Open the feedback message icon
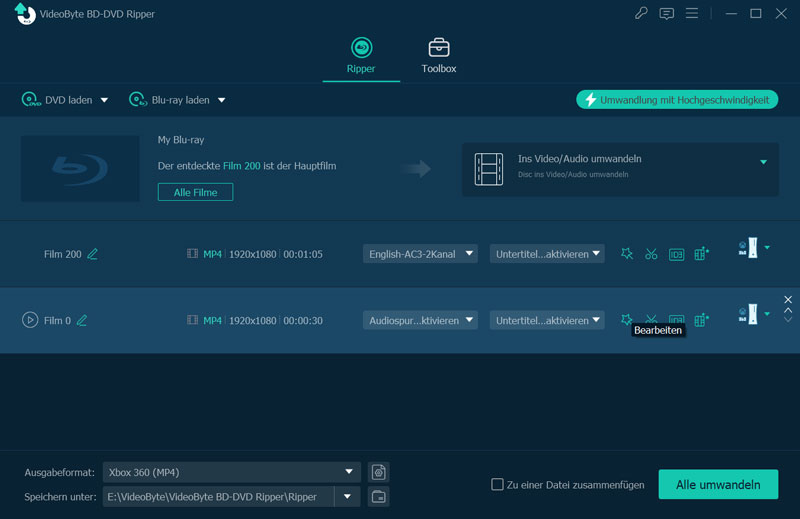 tap(666, 14)
